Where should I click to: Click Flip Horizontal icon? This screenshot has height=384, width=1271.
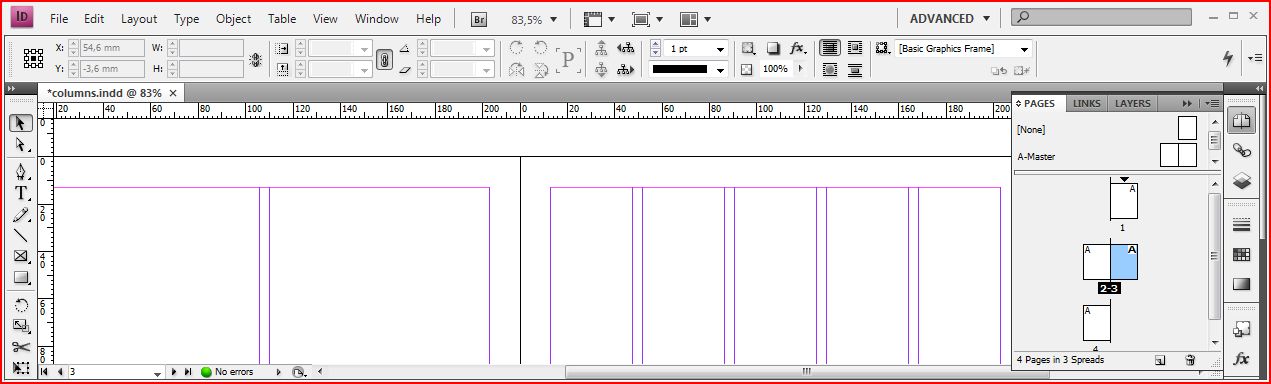516,70
